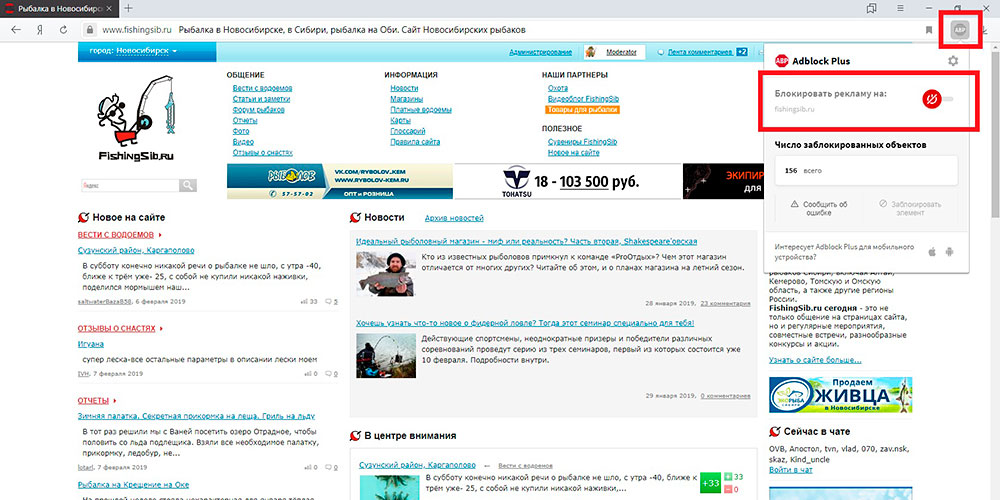Click 'Сообщить об ошибке' button
This screenshot has height=500, width=1000.
coord(819,207)
